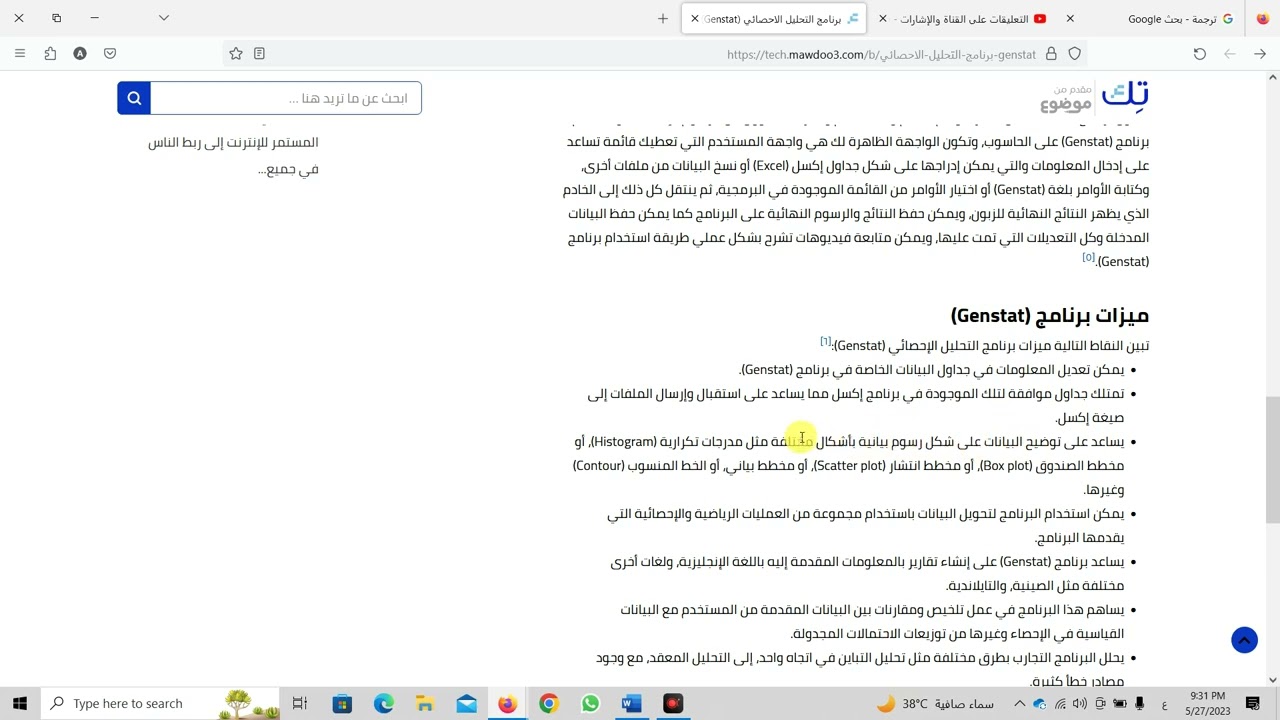1280x720 pixels.
Task: Open the taskbar clock showing 9:31 PM
Action: pyautogui.click(x=1208, y=704)
